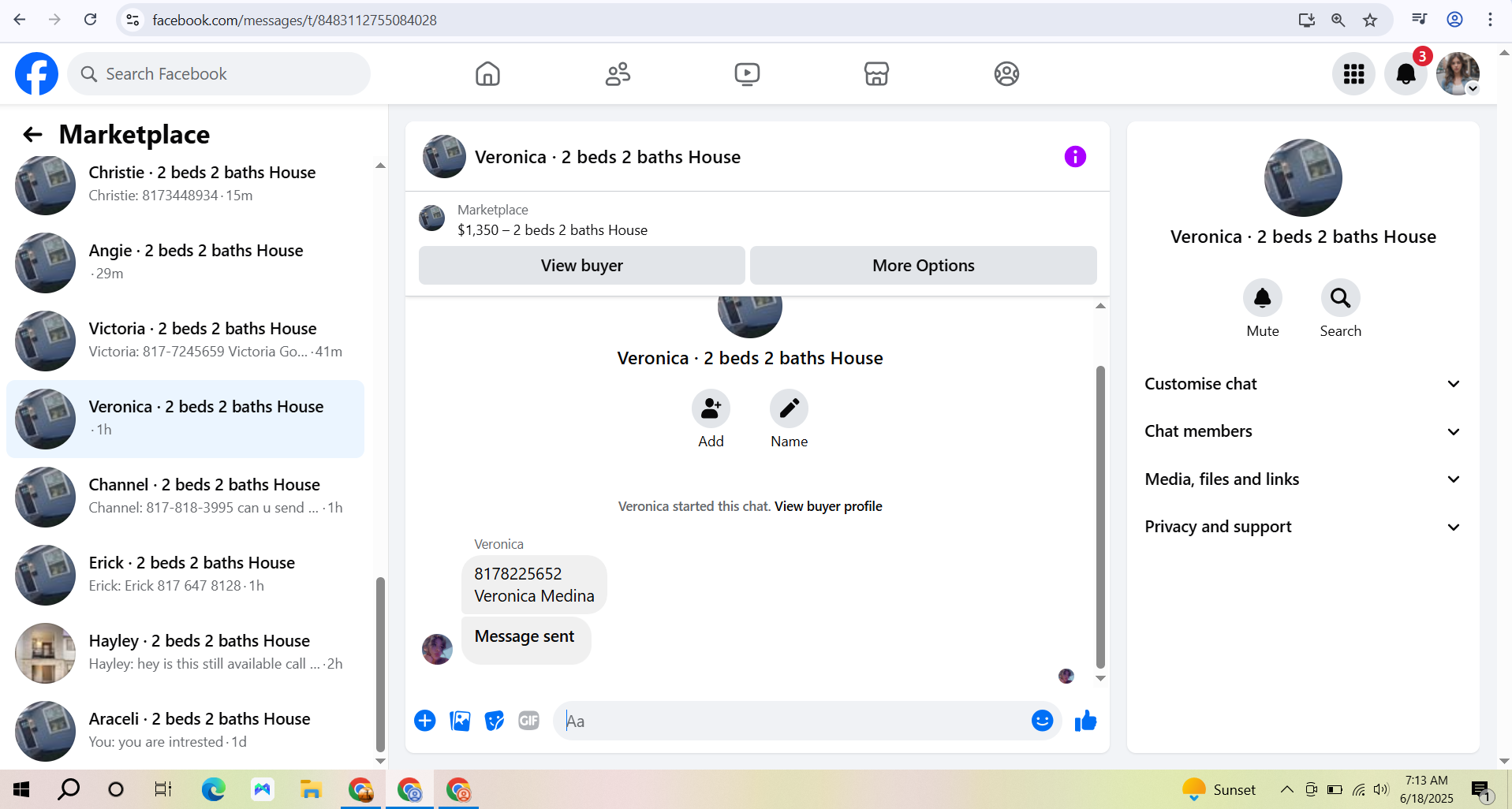Open Araceli's conversation
The height and width of the screenshot is (809, 1512).
[x=186, y=731]
